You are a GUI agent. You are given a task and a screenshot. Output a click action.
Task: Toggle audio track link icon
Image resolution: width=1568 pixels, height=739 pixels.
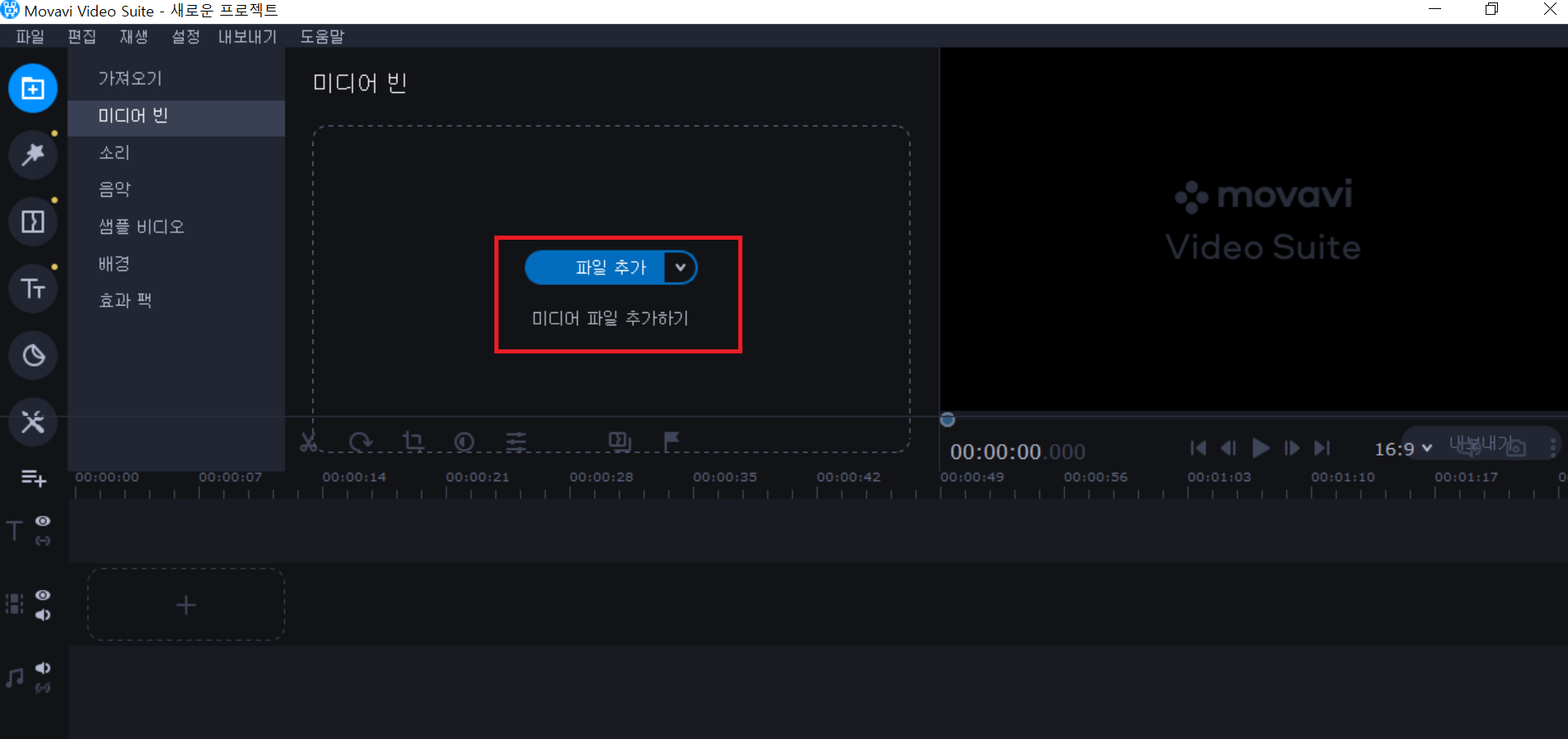pos(43,687)
